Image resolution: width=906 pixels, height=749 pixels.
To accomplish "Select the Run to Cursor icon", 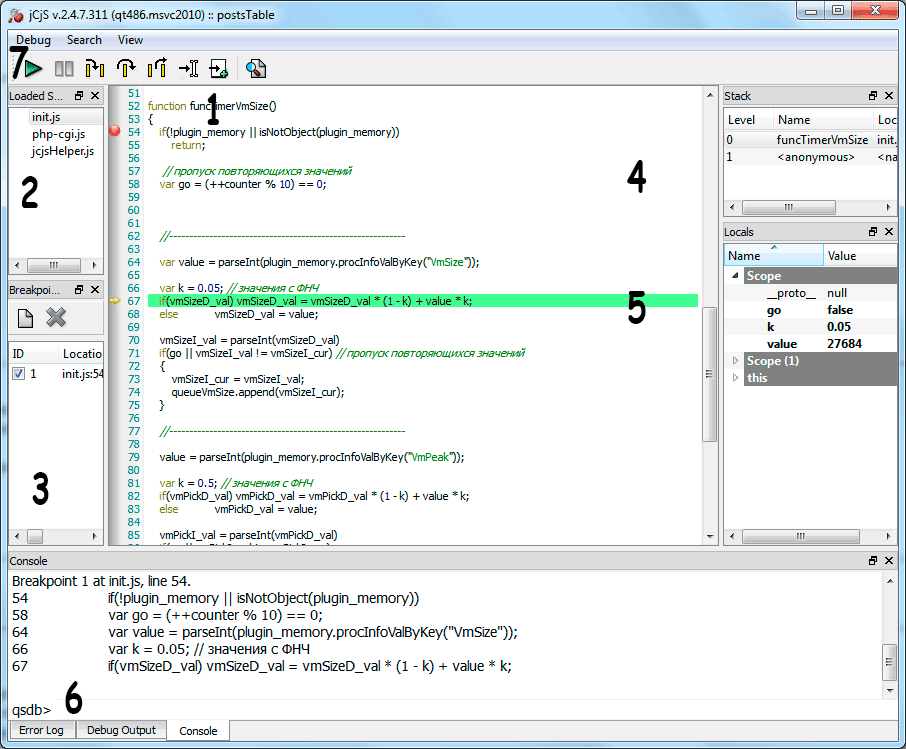I will click(188, 69).
